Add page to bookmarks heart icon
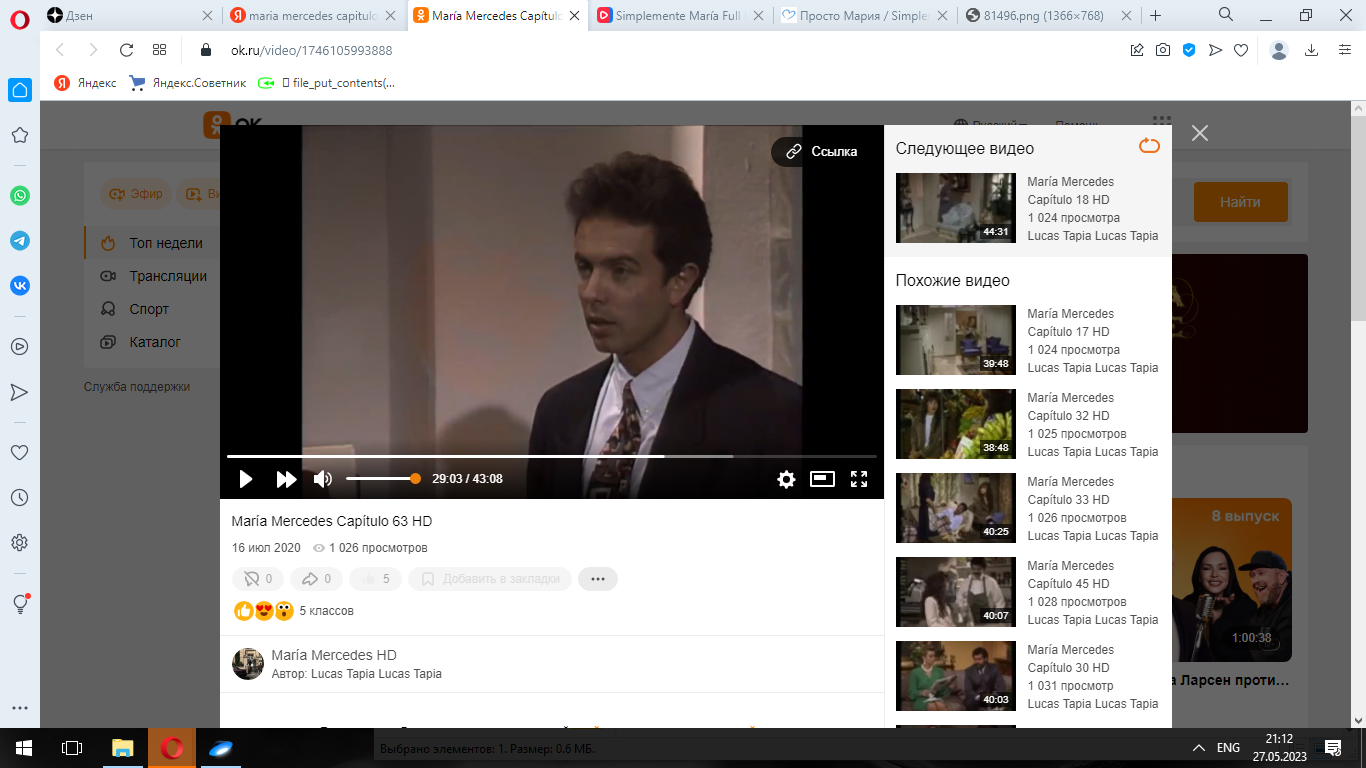 pos(1241,50)
